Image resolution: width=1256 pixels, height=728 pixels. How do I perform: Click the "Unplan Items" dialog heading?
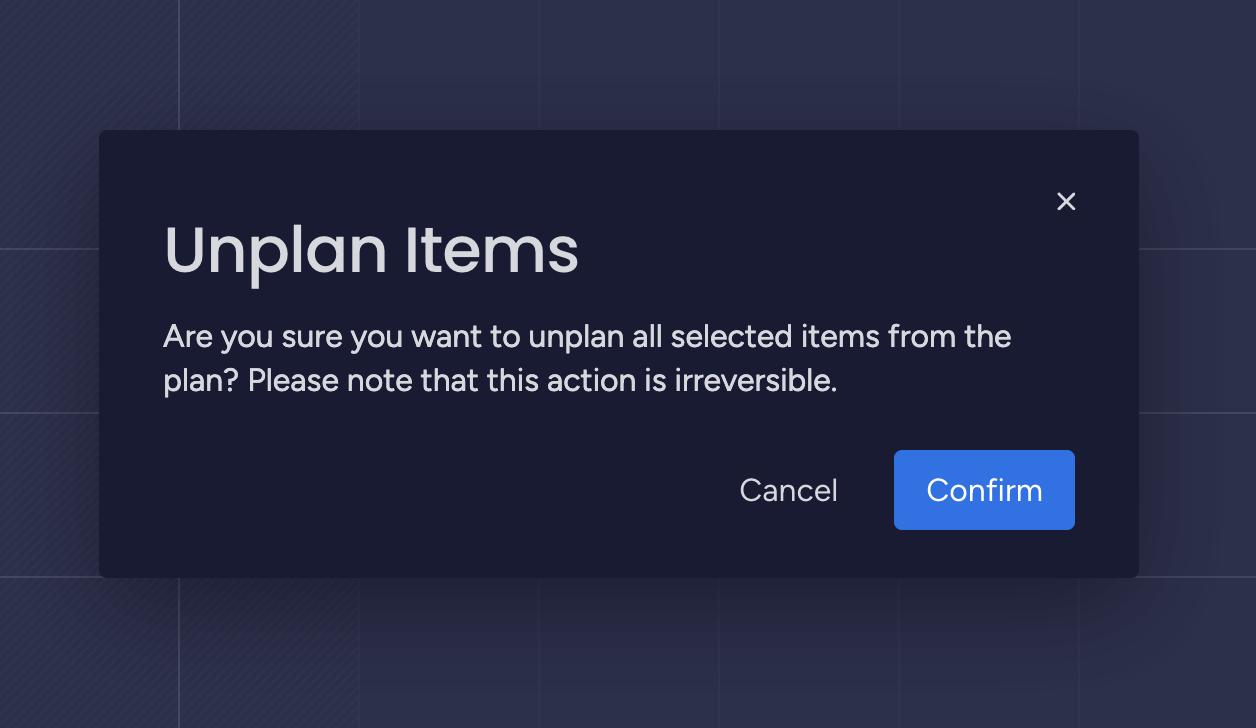(x=371, y=250)
